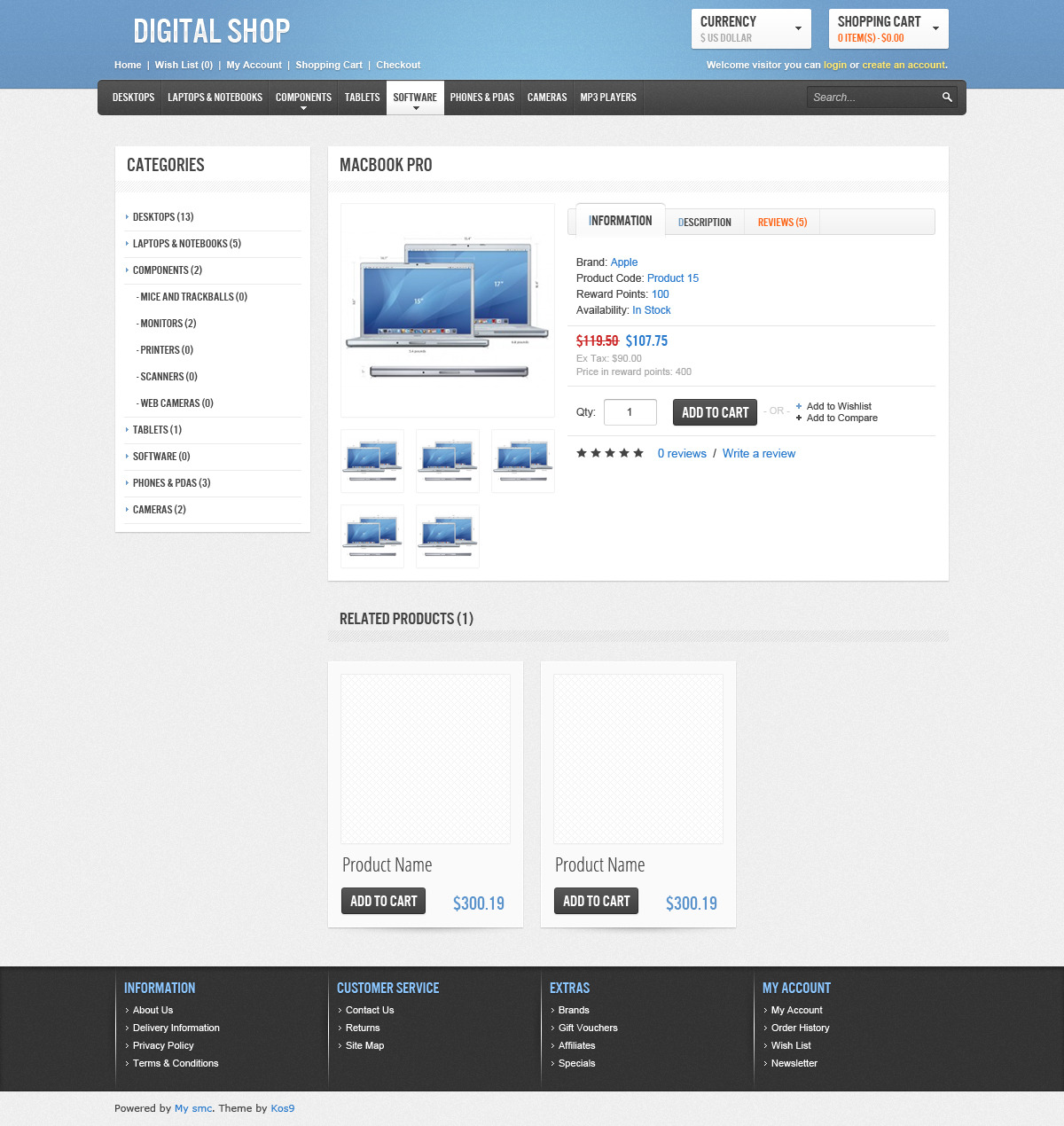The width and height of the screenshot is (1064, 1126).
Task: Open Scanners (0) subcategory
Action: [x=167, y=377]
